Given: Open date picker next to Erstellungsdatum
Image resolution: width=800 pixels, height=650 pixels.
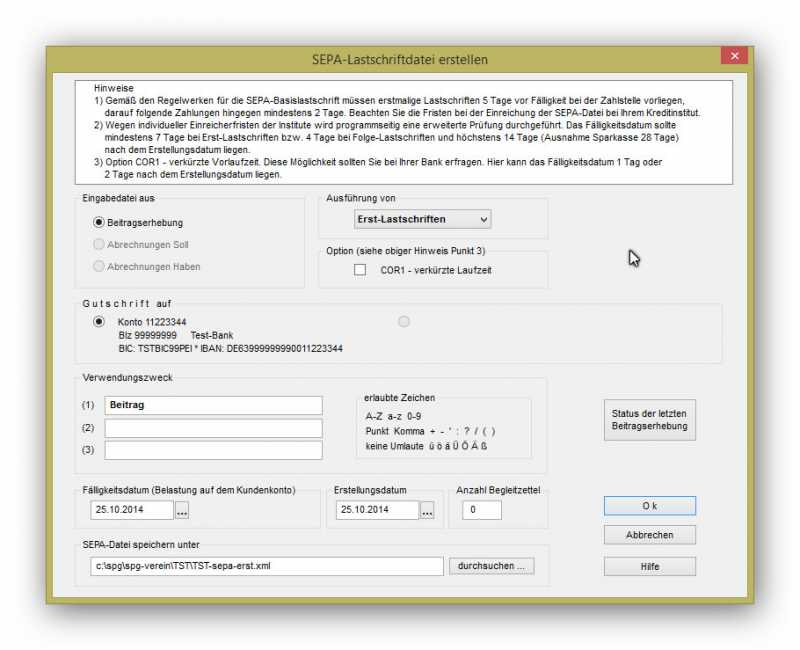Looking at the screenshot, I should point(427,511).
